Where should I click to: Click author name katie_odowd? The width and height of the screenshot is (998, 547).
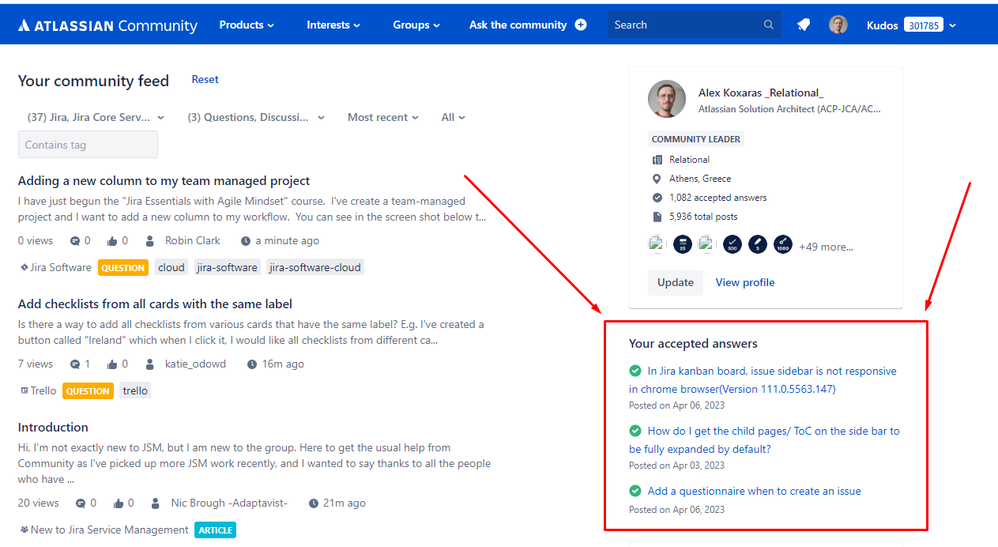[x=195, y=364]
